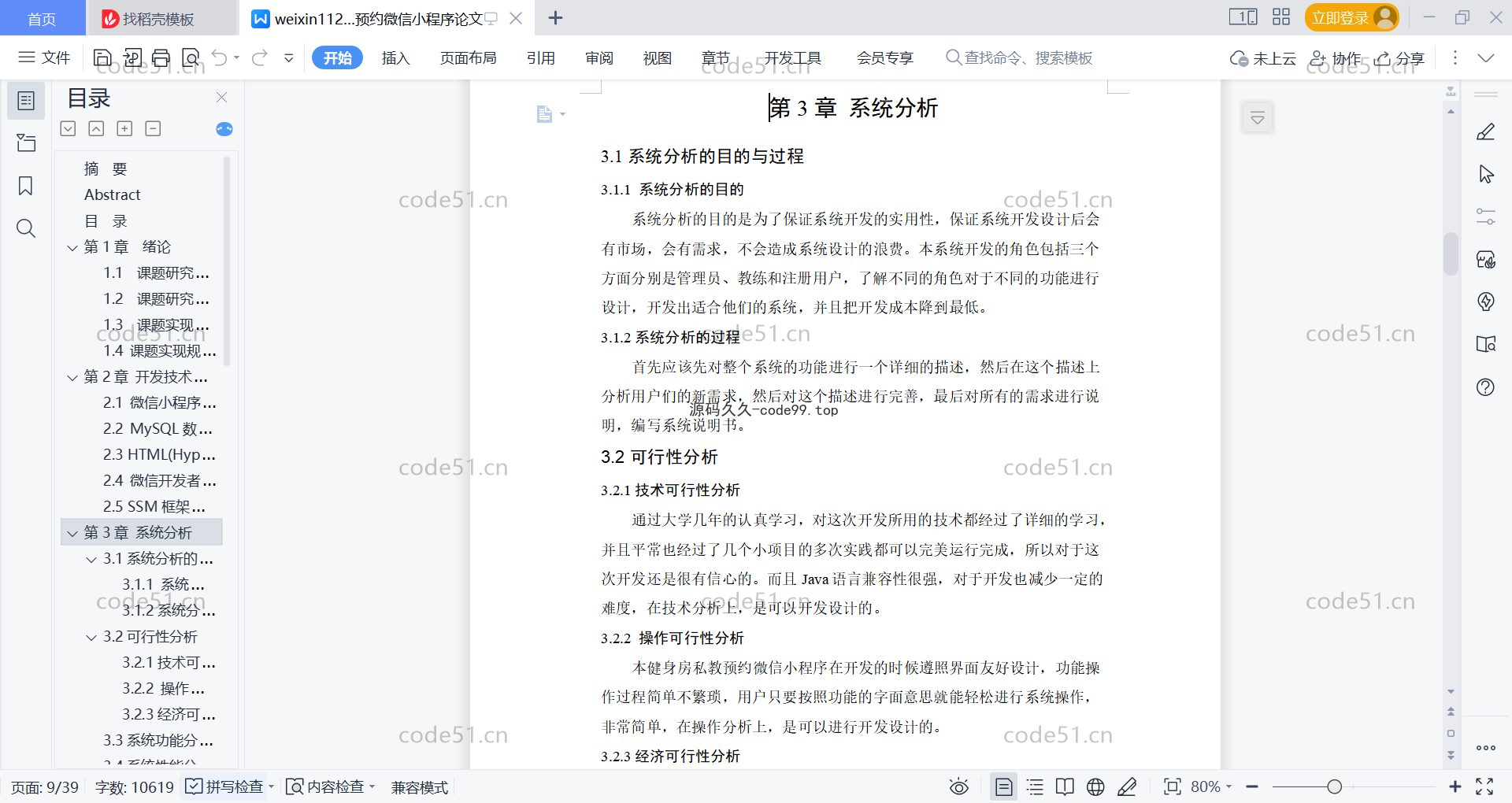This screenshot has height=803, width=1512.
Task: Toggle 拼写检查 spelling check
Action: [x=225, y=786]
